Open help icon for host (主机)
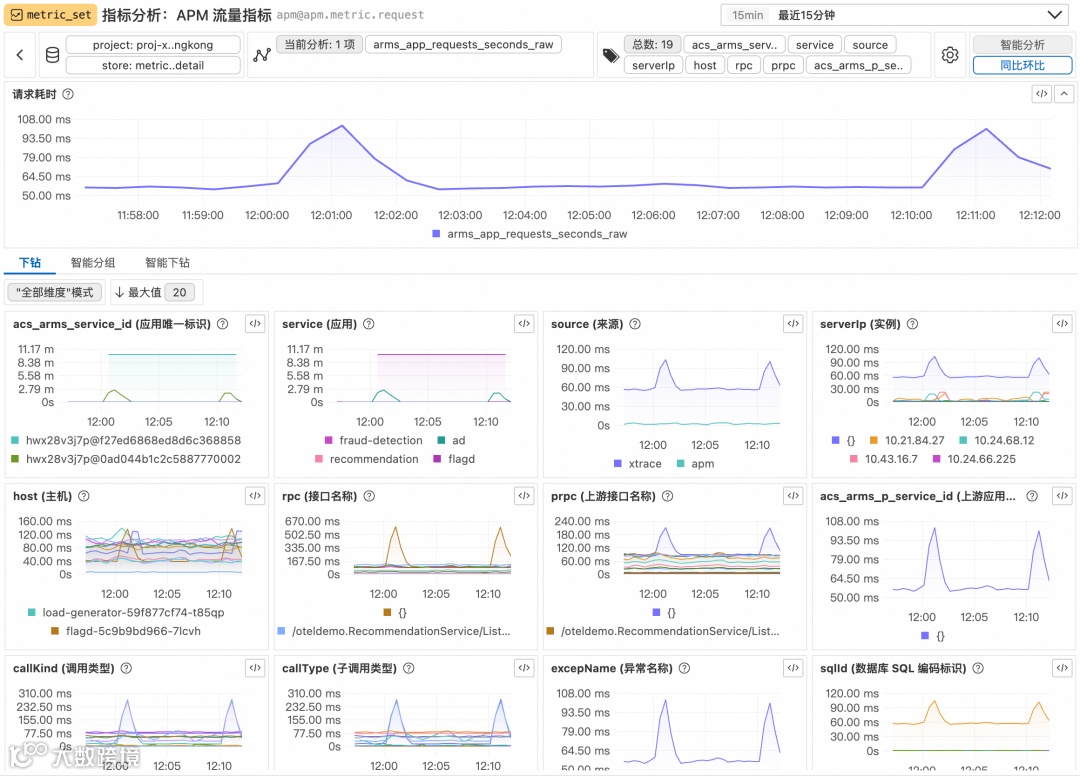 pyautogui.click(x=83, y=496)
